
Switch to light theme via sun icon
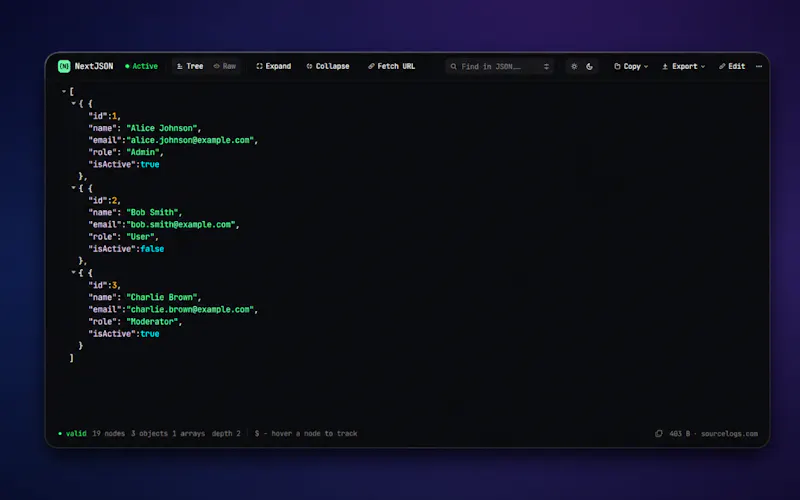[x=574, y=66]
